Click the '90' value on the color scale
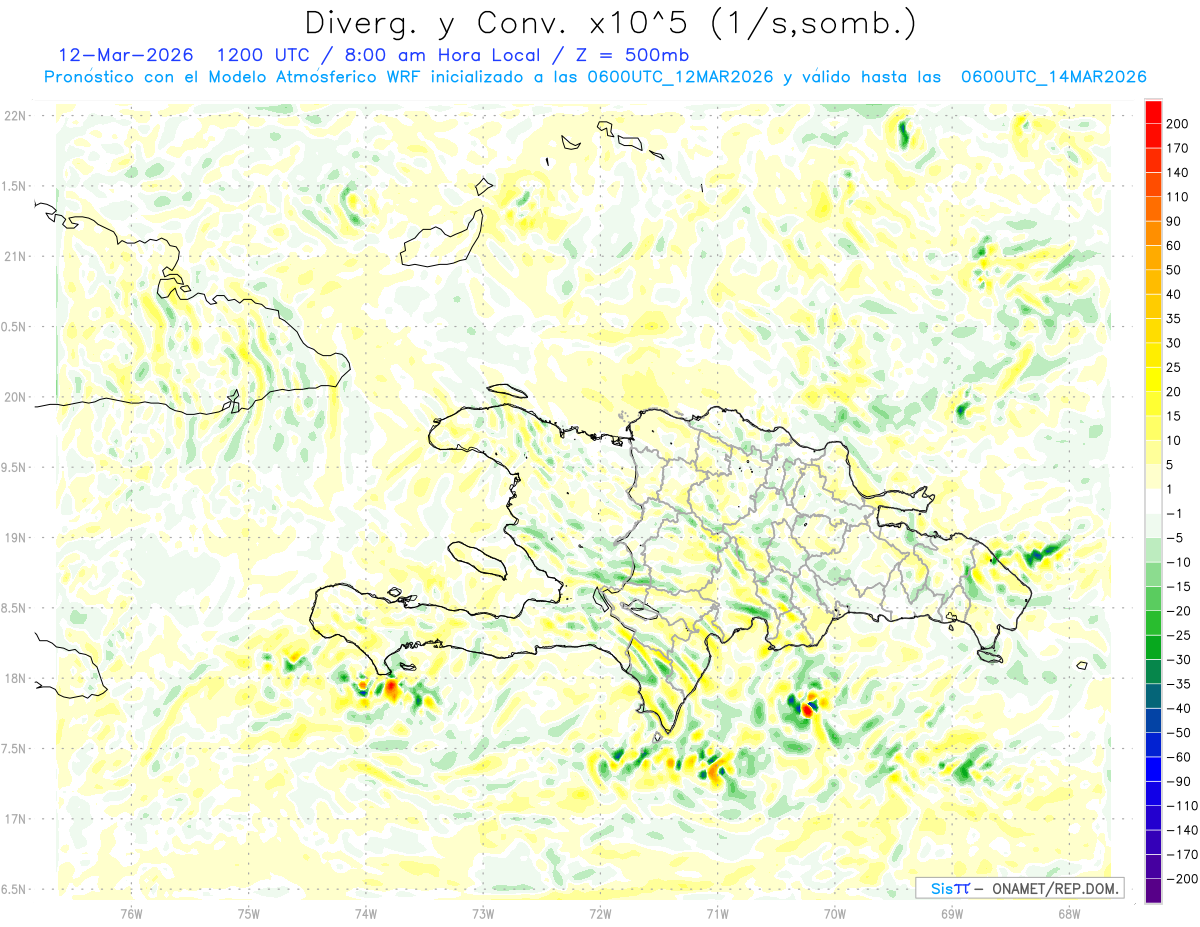Screen dimensions: 1200x927 pyautogui.click(x=1175, y=221)
